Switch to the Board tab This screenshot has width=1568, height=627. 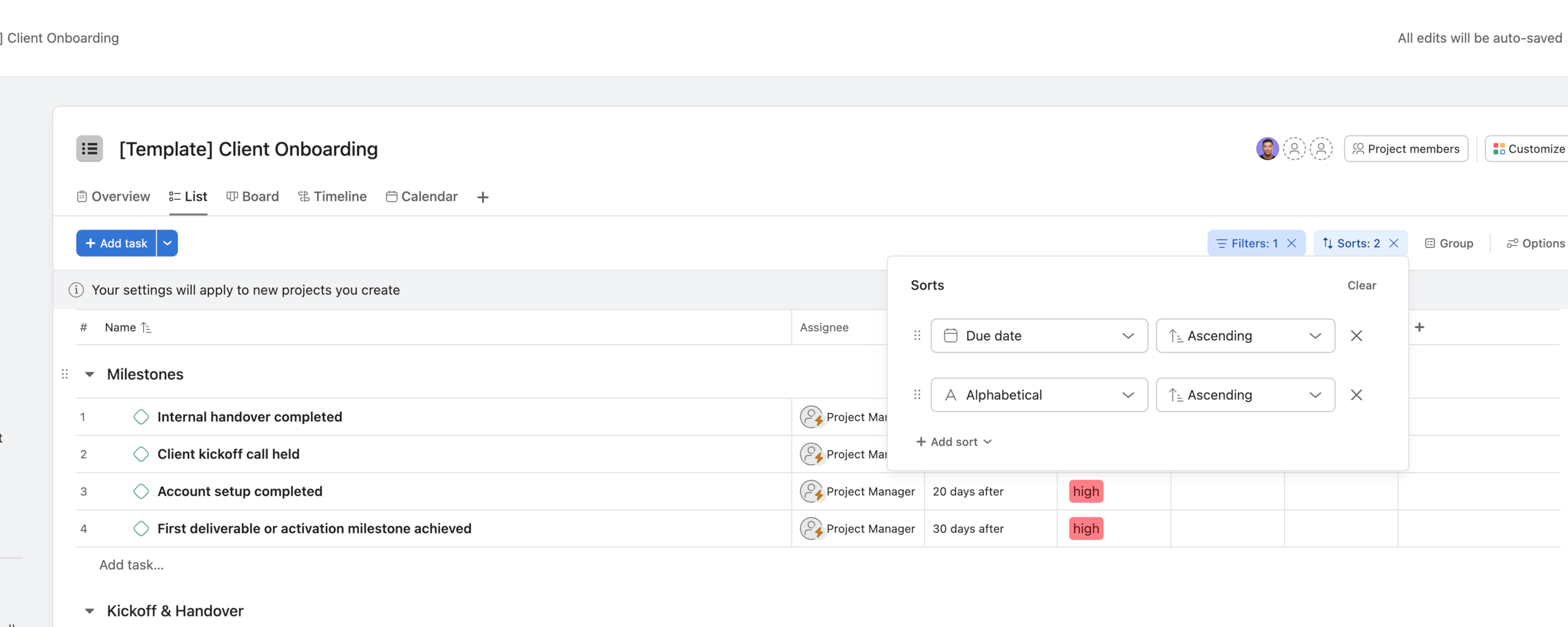(x=252, y=196)
